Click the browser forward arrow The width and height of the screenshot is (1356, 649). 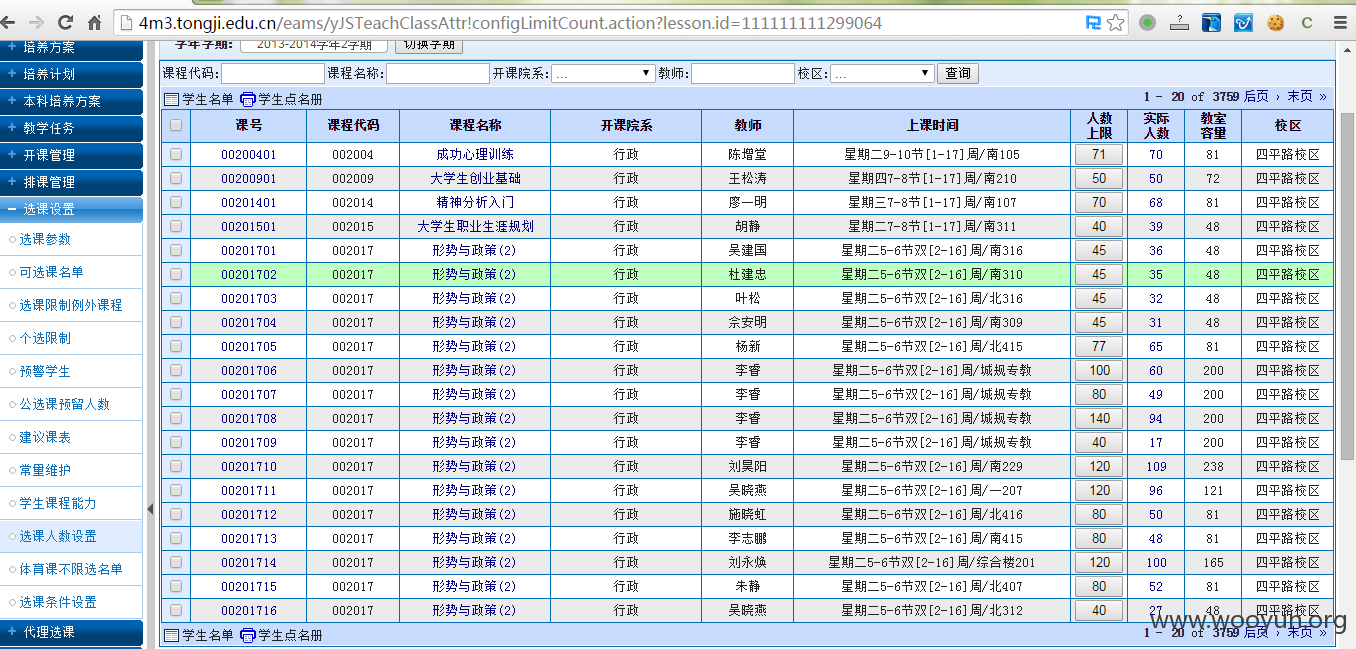(38, 22)
